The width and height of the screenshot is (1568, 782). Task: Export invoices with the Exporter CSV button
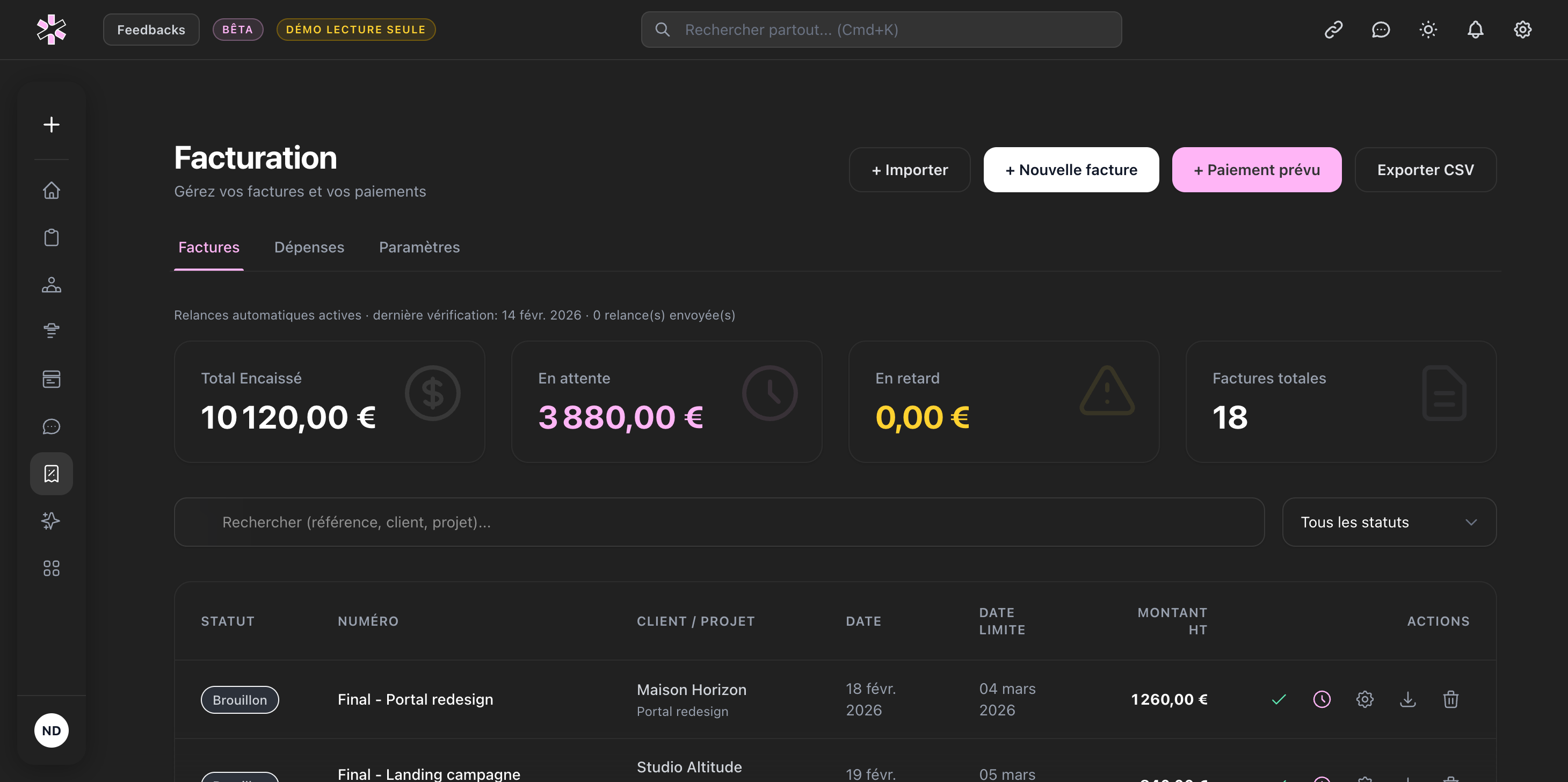1425,169
